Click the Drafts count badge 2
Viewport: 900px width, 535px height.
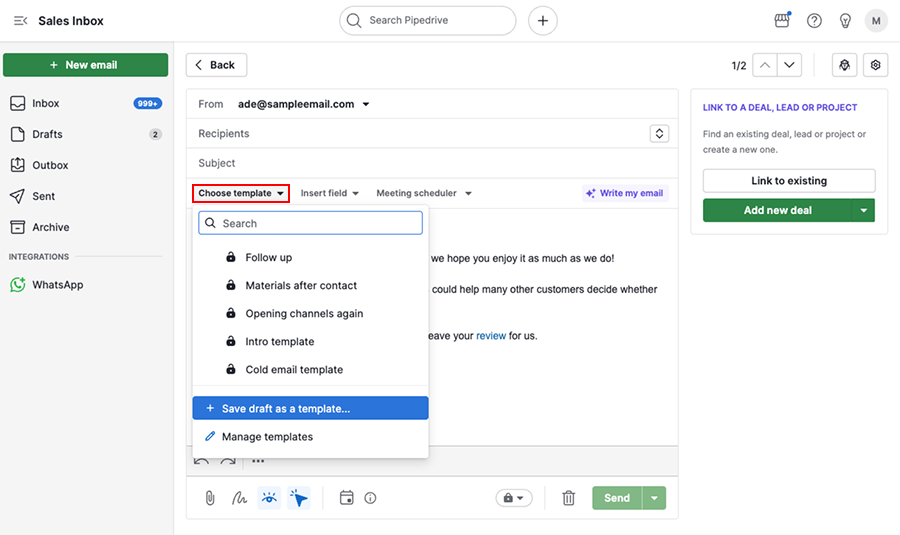[155, 134]
